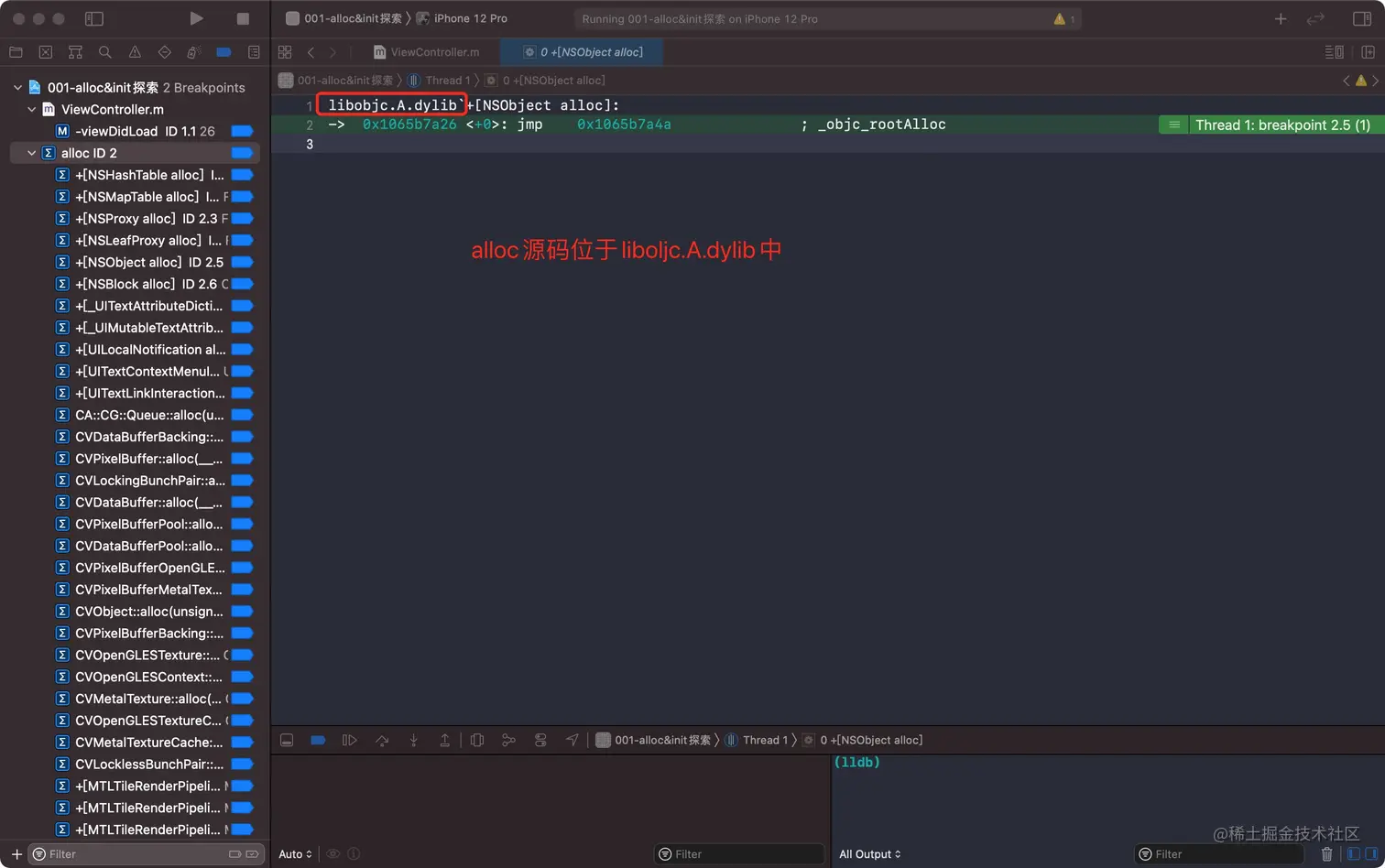Open the related items grid menu
The height and width of the screenshot is (868, 1385).
285,52
